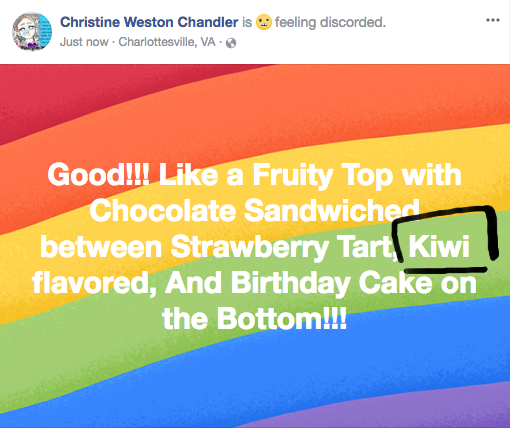Click the globe public privacy icon
Viewport: 510px width, 428px height.
[x=231, y=43]
